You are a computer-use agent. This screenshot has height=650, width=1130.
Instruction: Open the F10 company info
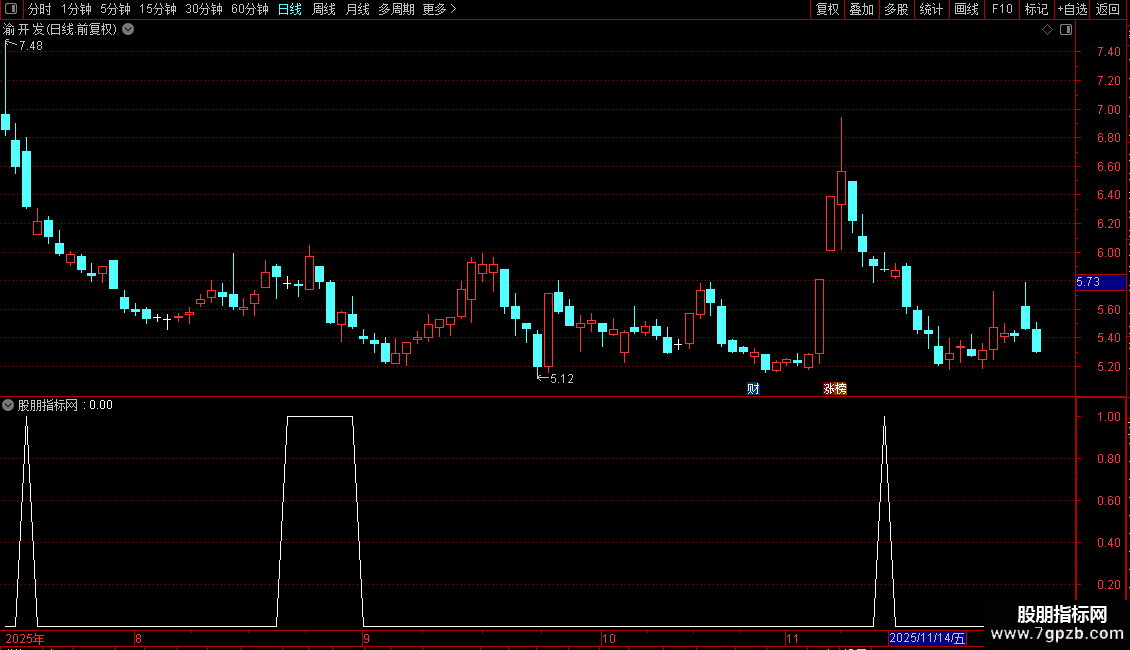(x=1002, y=9)
